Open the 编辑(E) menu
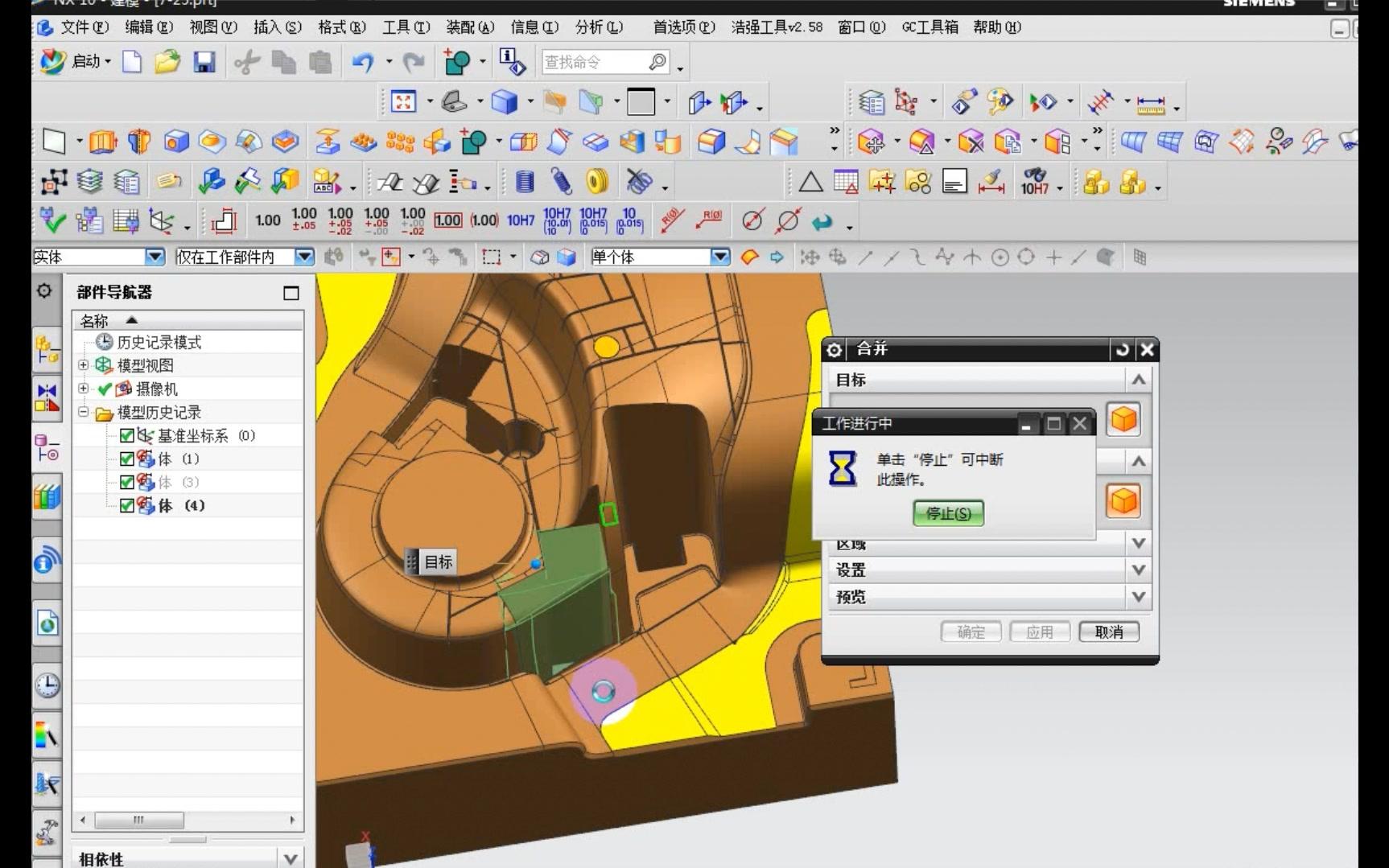This screenshot has width=1389, height=868. point(149,27)
